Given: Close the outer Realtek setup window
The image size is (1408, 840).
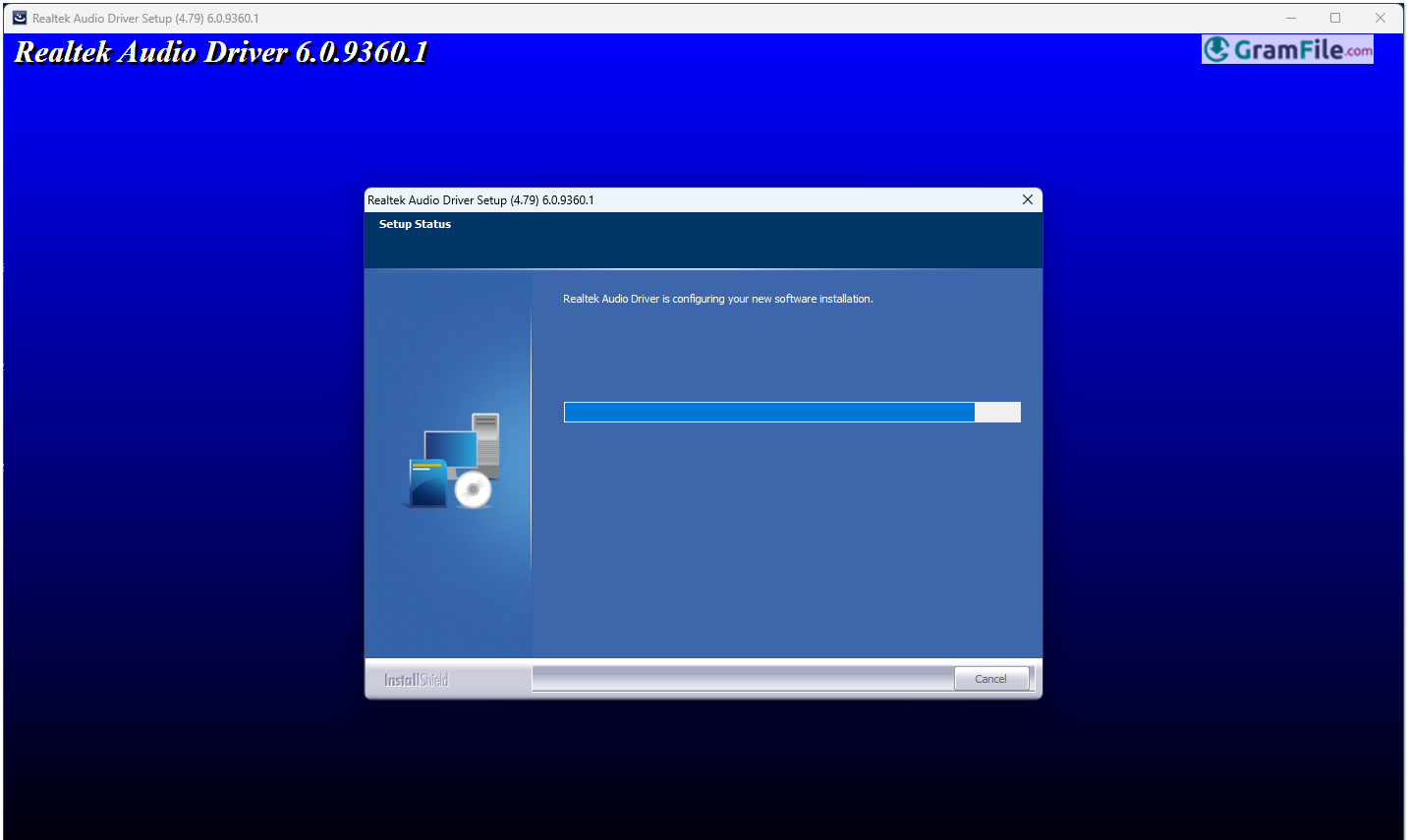Looking at the screenshot, I should tap(1380, 18).
